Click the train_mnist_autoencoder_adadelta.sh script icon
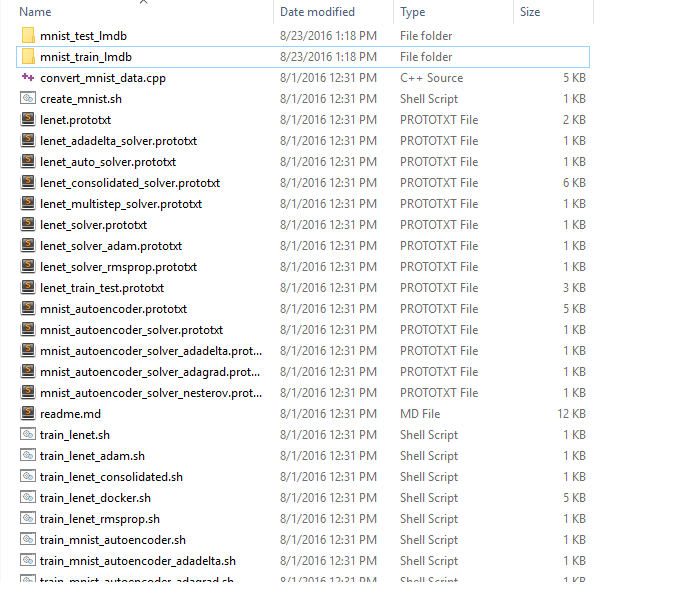 tap(28, 560)
